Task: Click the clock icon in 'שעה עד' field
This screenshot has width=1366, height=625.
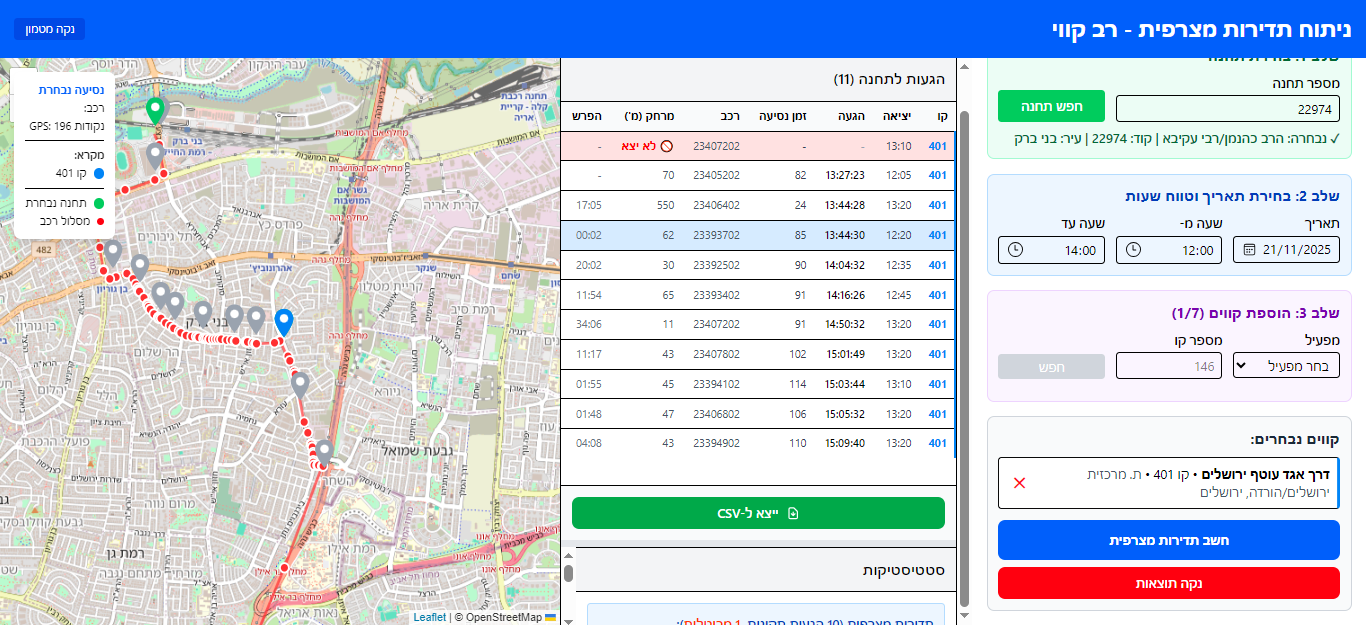Action: tap(1016, 250)
